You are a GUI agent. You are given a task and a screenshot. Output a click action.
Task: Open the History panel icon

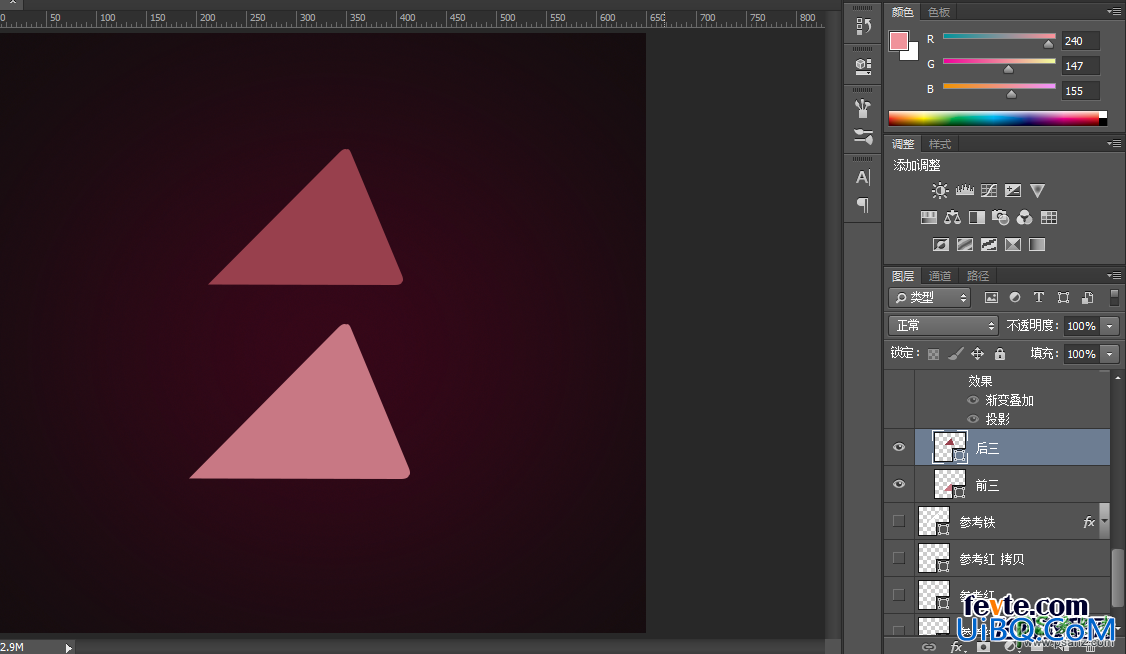tap(863, 26)
